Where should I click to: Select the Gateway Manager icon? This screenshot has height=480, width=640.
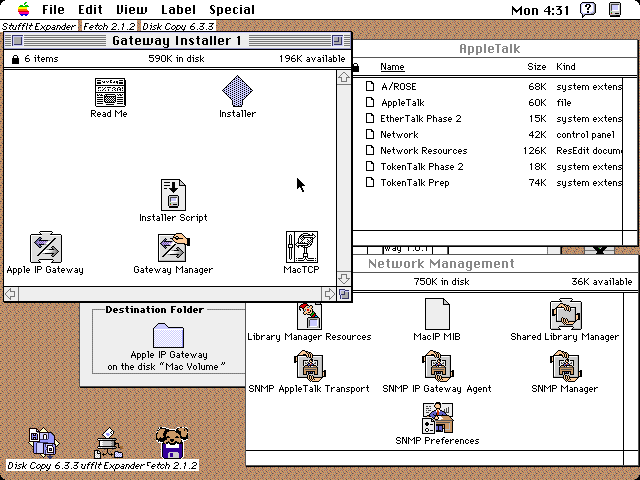[174, 247]
